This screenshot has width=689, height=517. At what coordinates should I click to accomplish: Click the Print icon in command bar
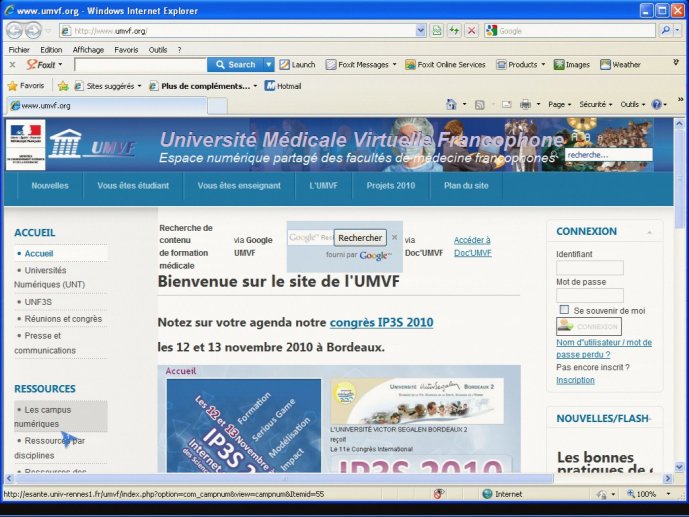click(525, 105)
